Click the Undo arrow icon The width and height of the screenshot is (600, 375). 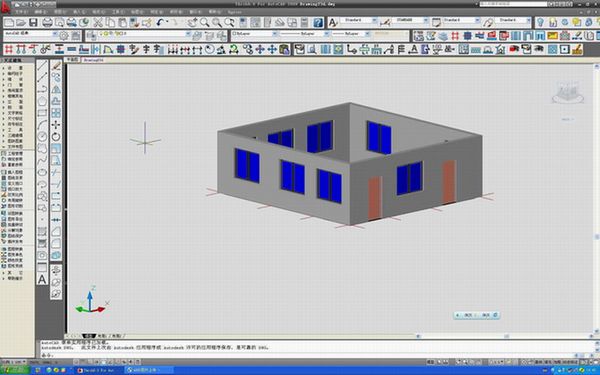click(161, 23)
